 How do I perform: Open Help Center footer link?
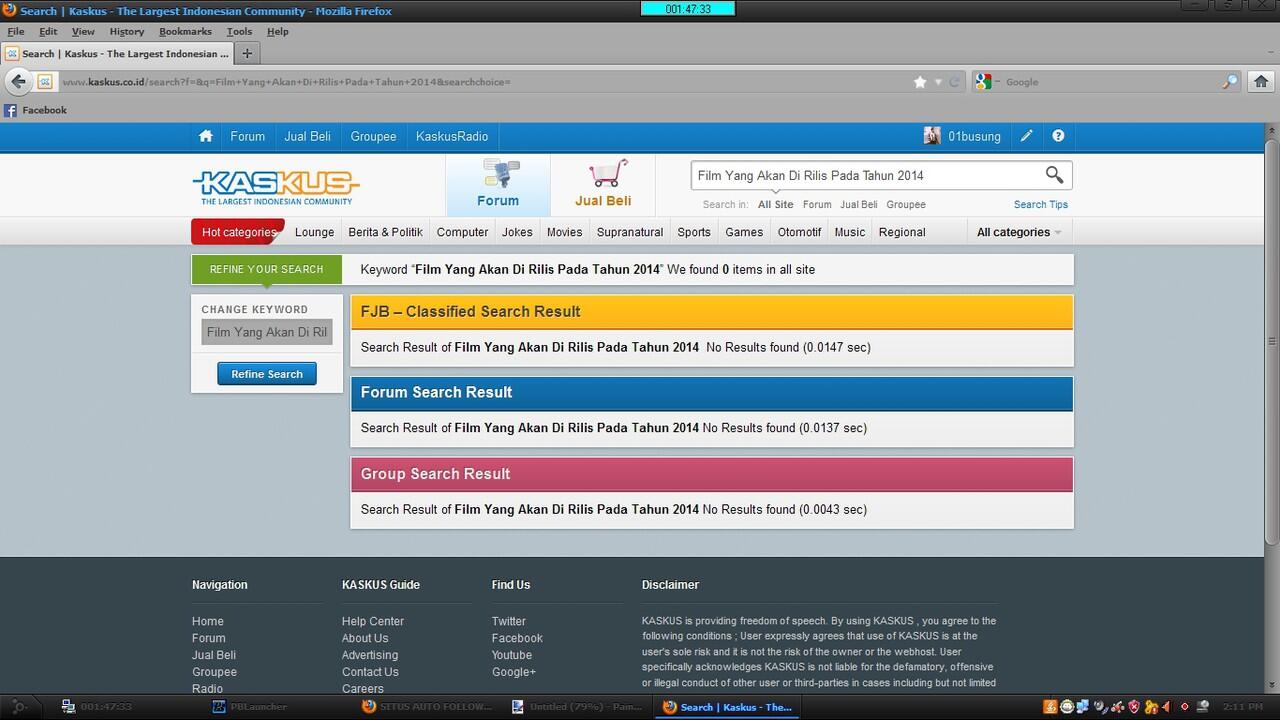373,621
